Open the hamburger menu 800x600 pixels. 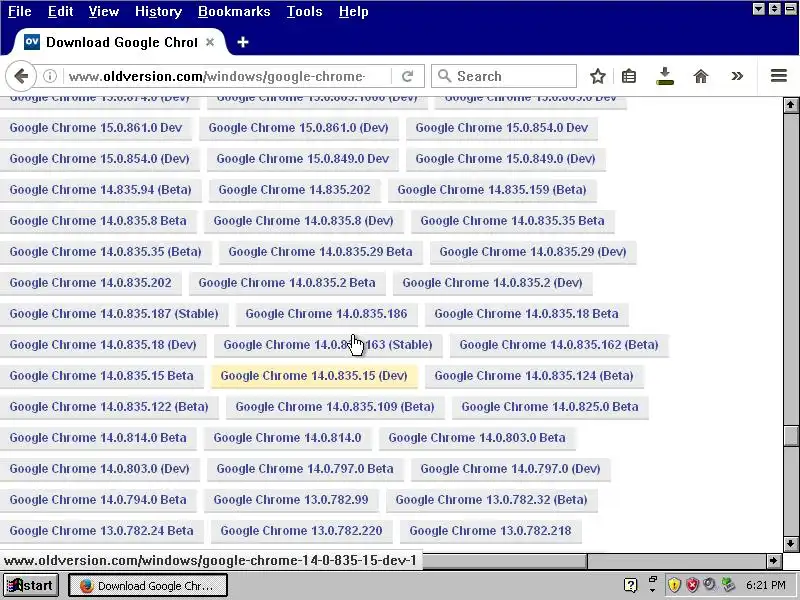click(x=779, y=76)
